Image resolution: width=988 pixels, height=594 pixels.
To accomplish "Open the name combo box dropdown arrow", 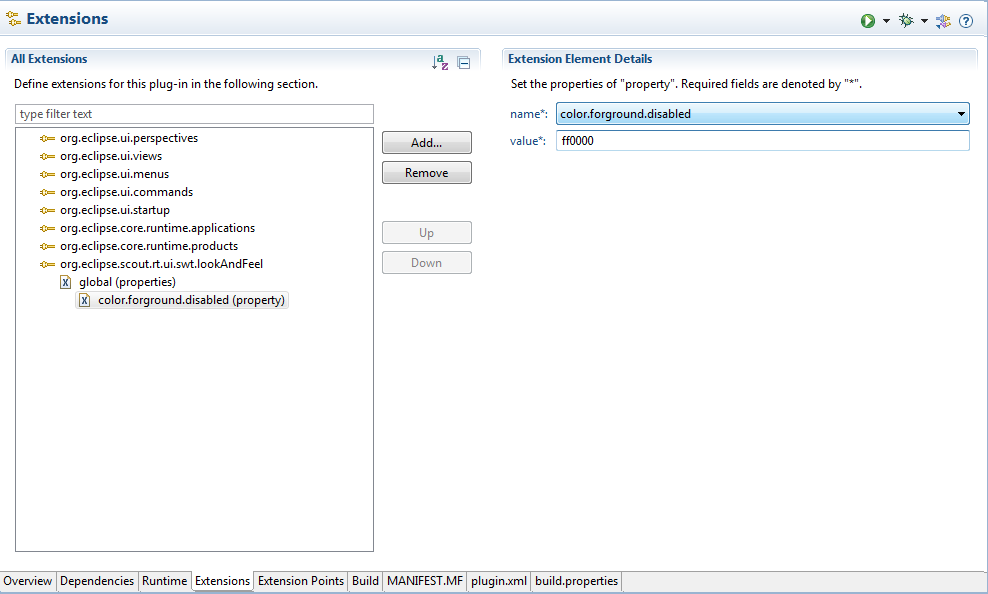I will click(961, 114).
